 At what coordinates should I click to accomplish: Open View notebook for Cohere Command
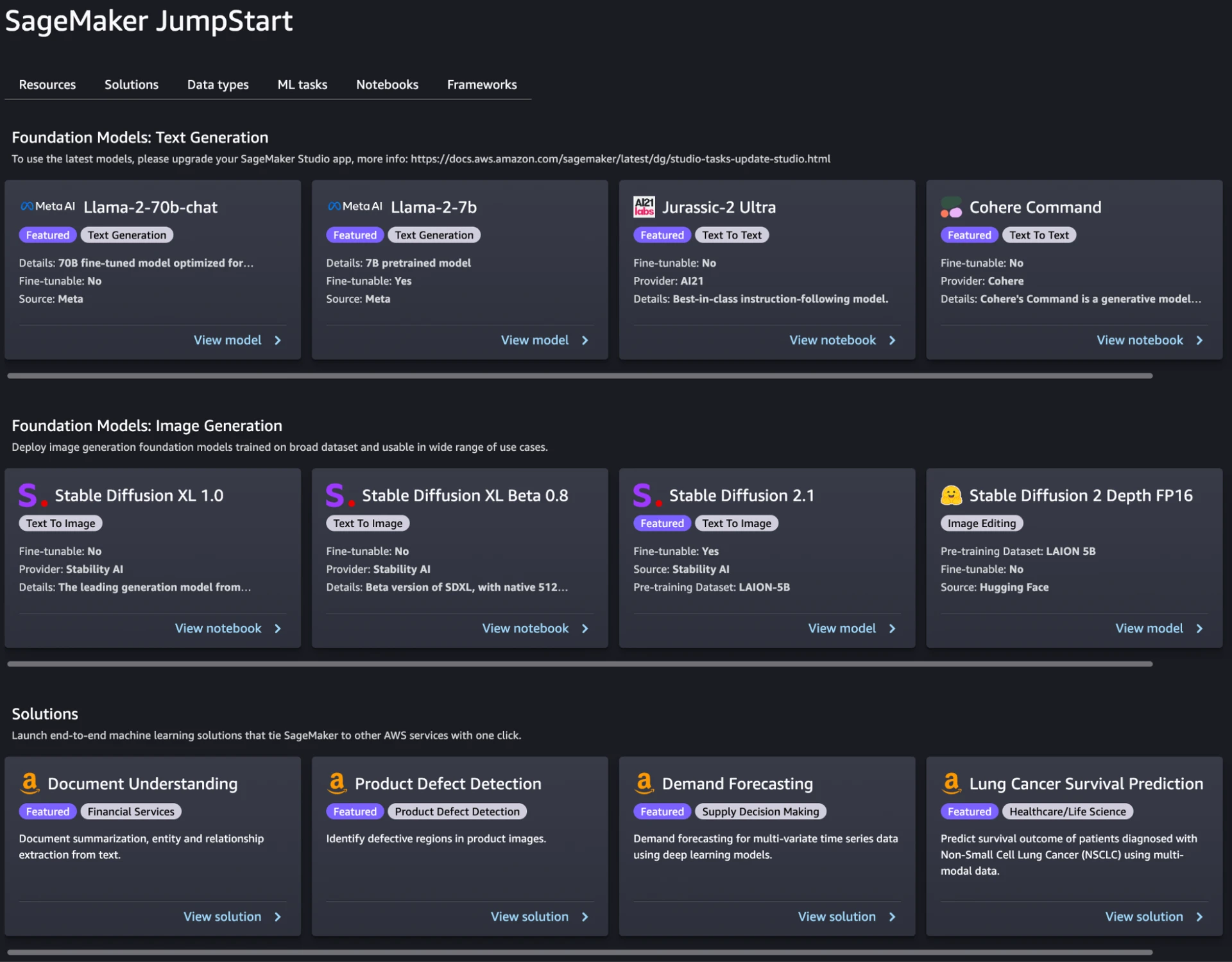1139,341
